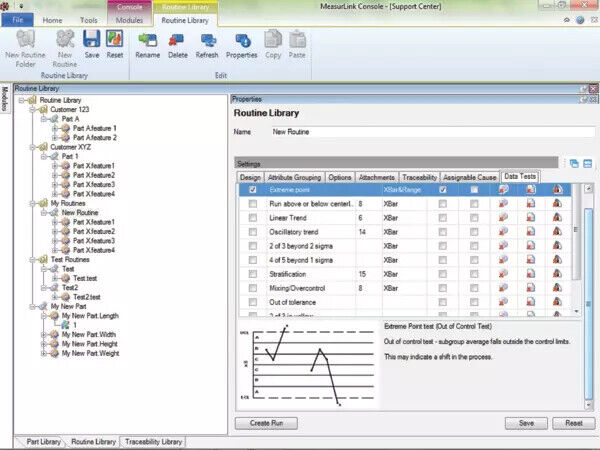Collapse the Part A tree node
This screenshot has width=600, height=450.
coord(44,119)
